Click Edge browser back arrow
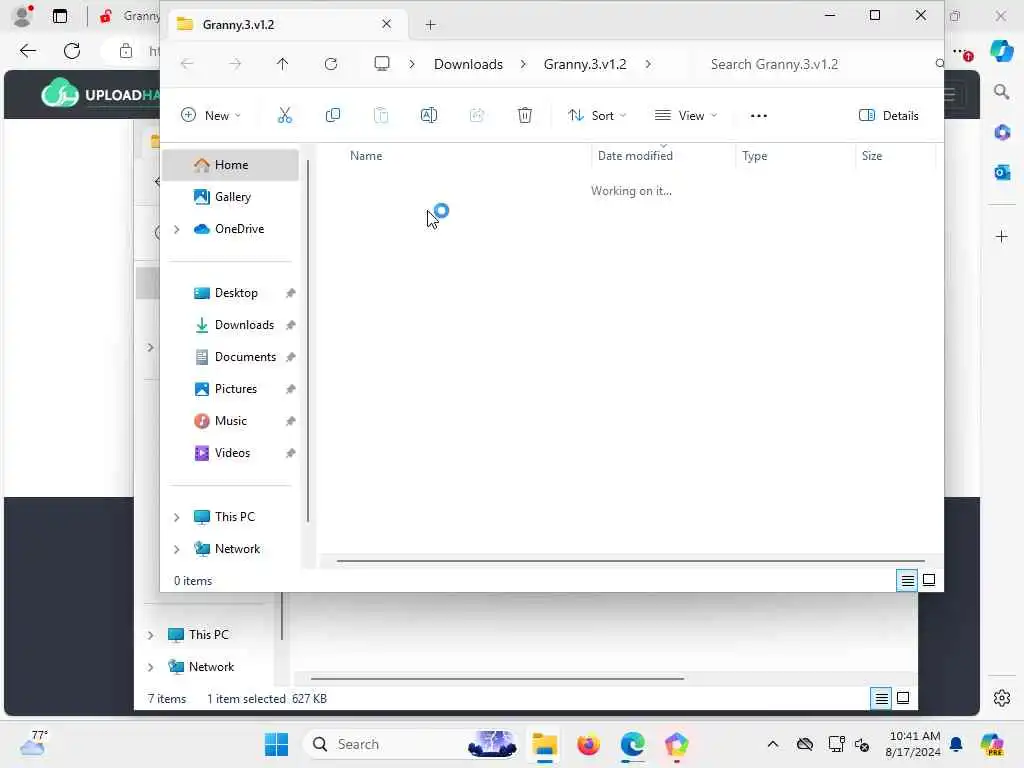 (28, 51)
